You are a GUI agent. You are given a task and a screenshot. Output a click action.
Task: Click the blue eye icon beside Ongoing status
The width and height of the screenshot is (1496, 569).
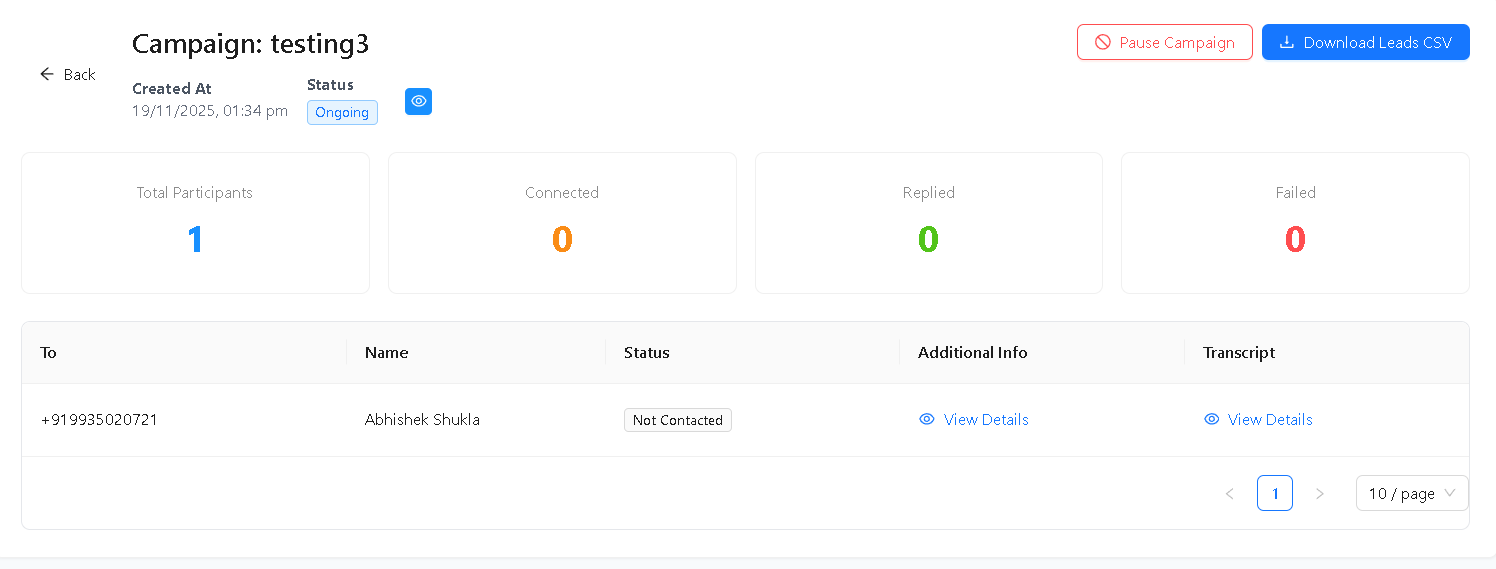tap(418, 101)
